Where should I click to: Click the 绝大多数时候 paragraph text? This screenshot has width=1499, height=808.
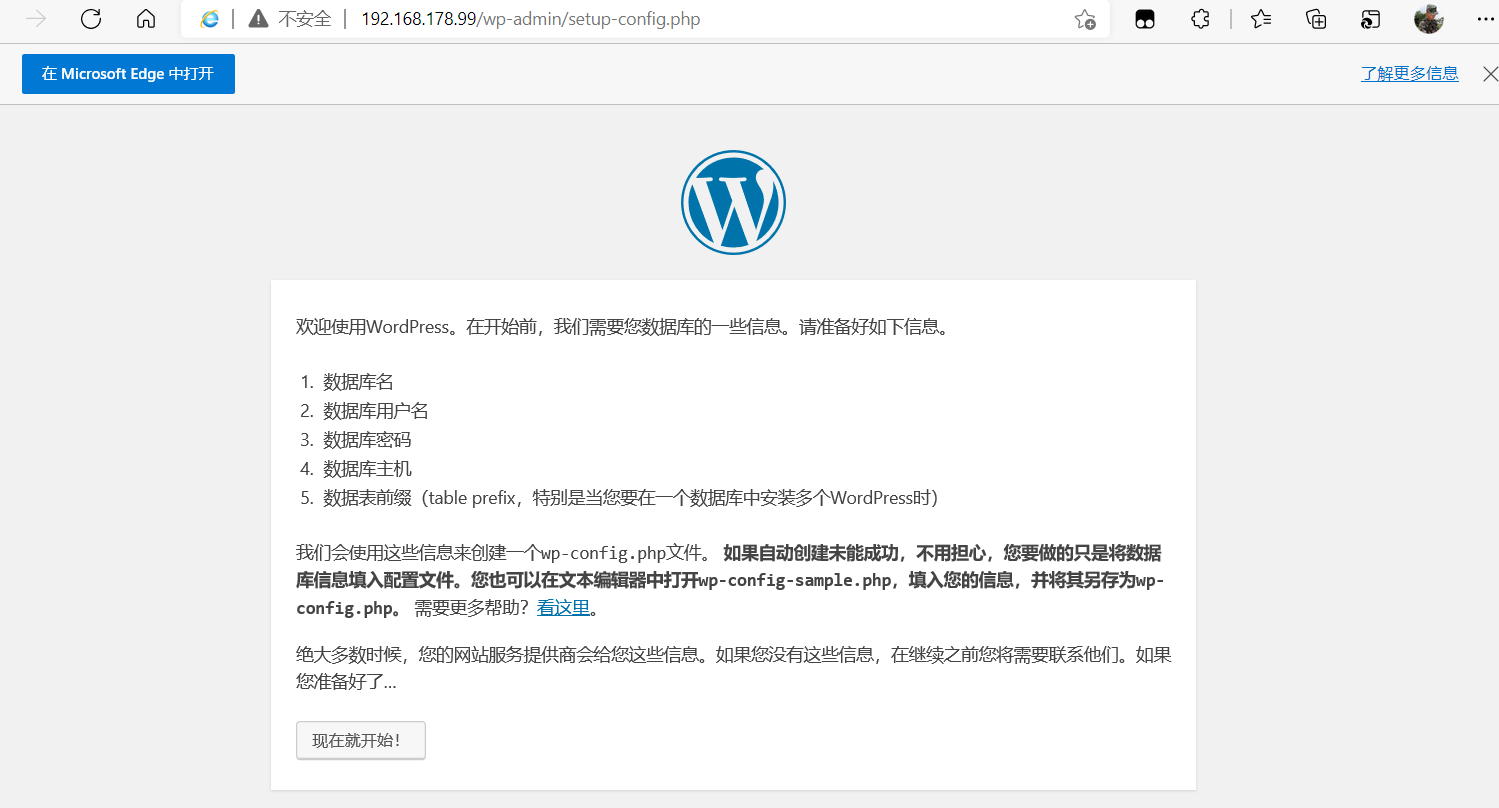tap(734, 669)
